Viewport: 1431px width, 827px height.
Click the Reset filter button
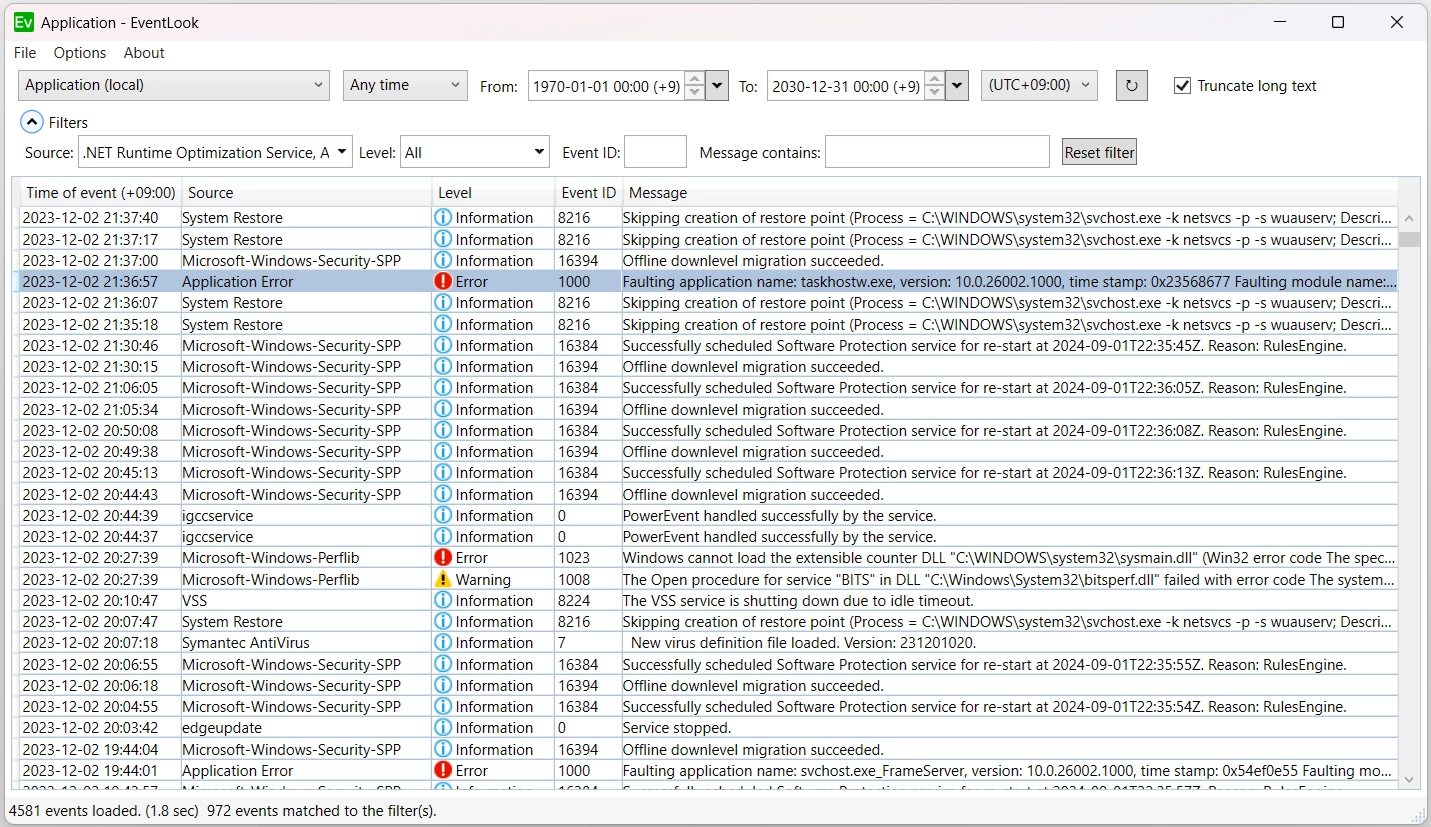coord(1099,152)
